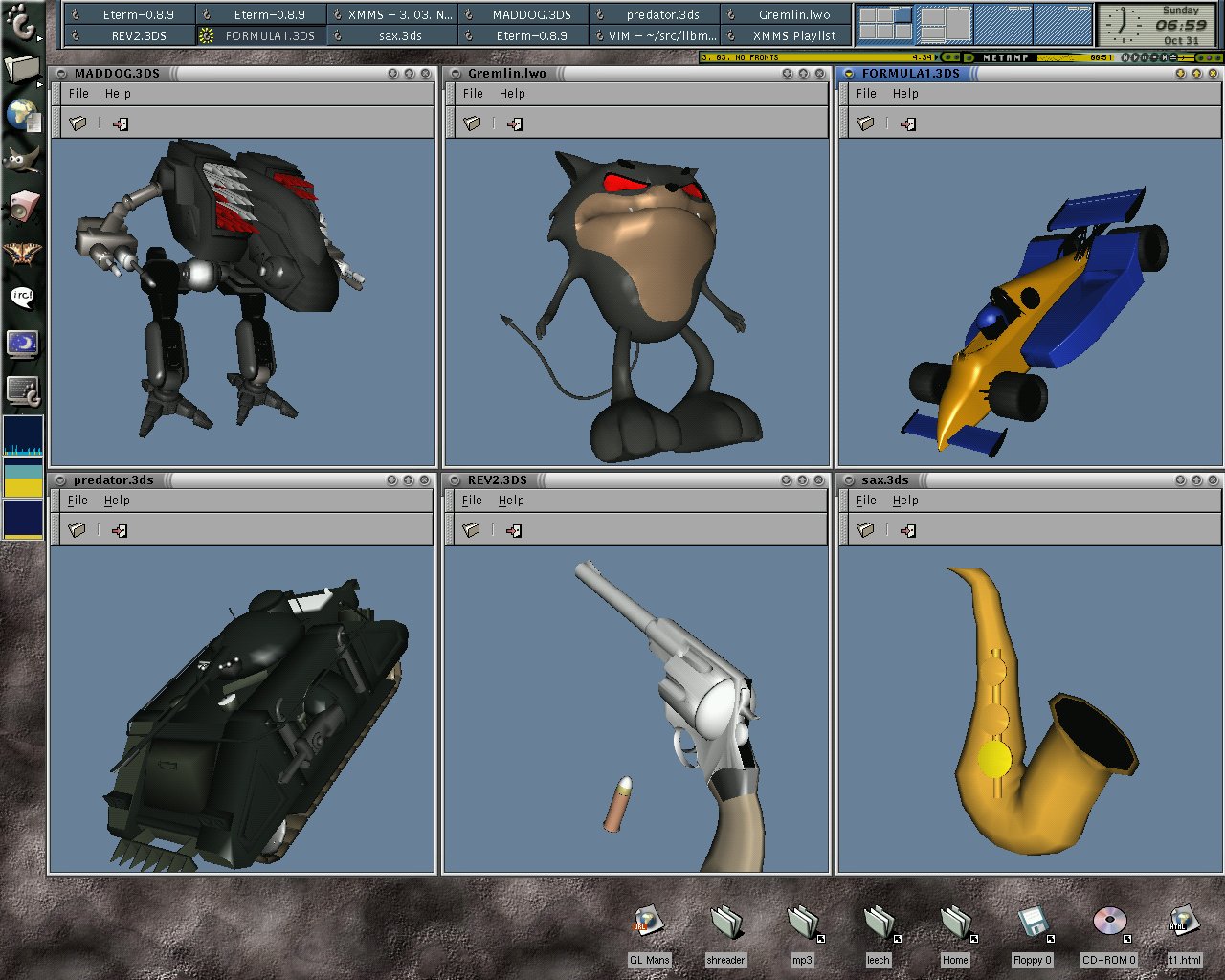Open the CD-ROM 0 desktop icon
This screenshot has height=980, width=1225.
(1108, 933)
